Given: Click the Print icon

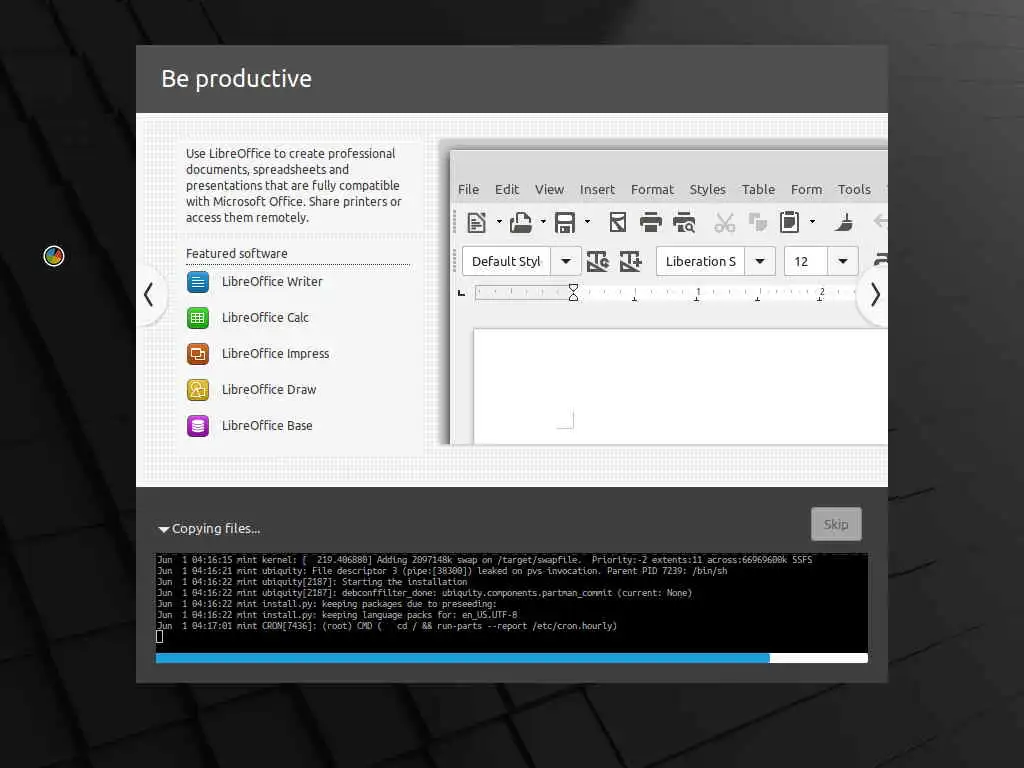Looking at the screenshot, I should point(650,223).
